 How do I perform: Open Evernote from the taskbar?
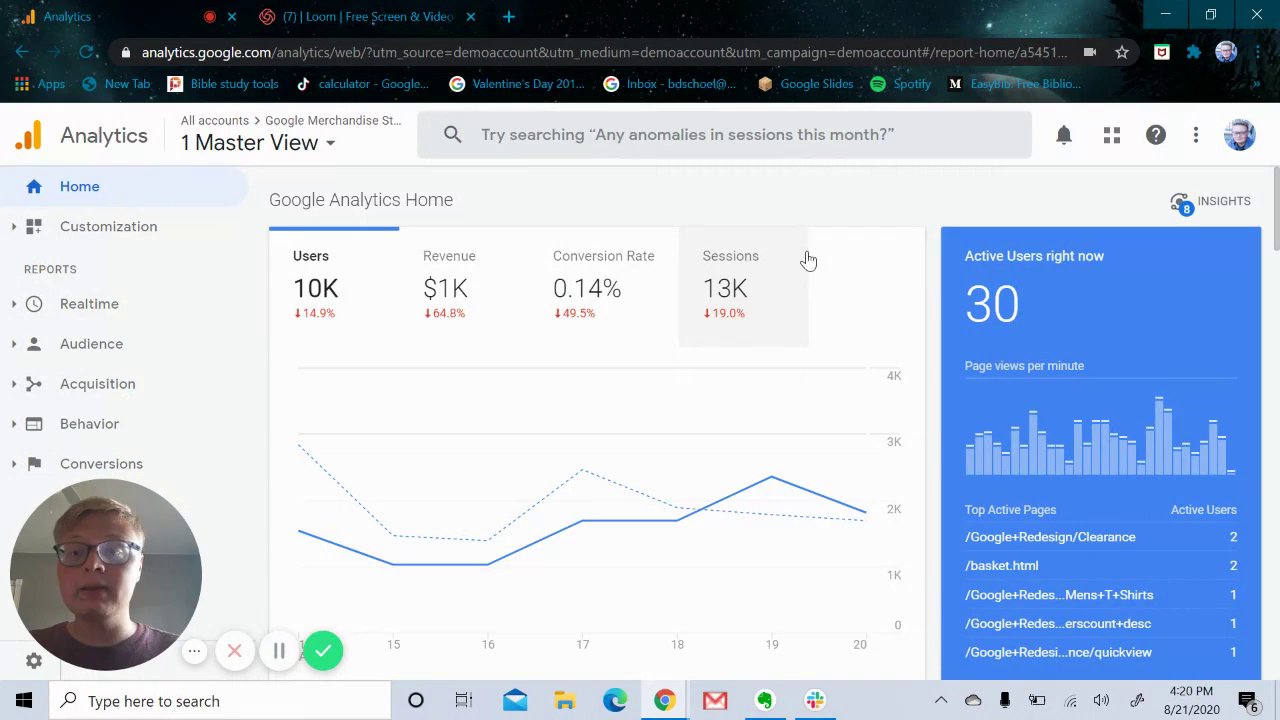[765, 701]
